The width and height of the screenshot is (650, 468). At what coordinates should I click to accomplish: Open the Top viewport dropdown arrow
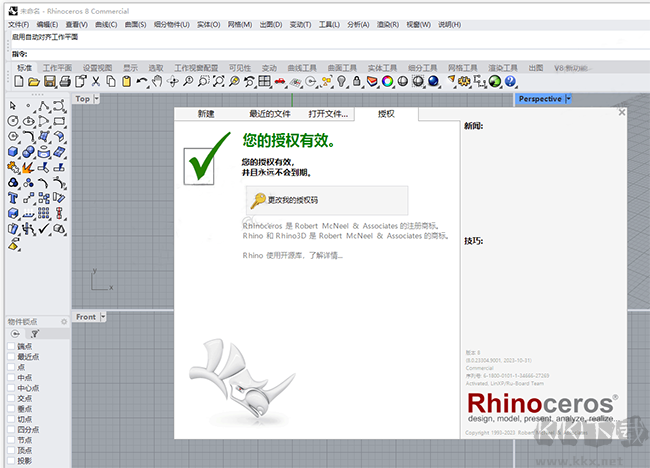[97, 99]
